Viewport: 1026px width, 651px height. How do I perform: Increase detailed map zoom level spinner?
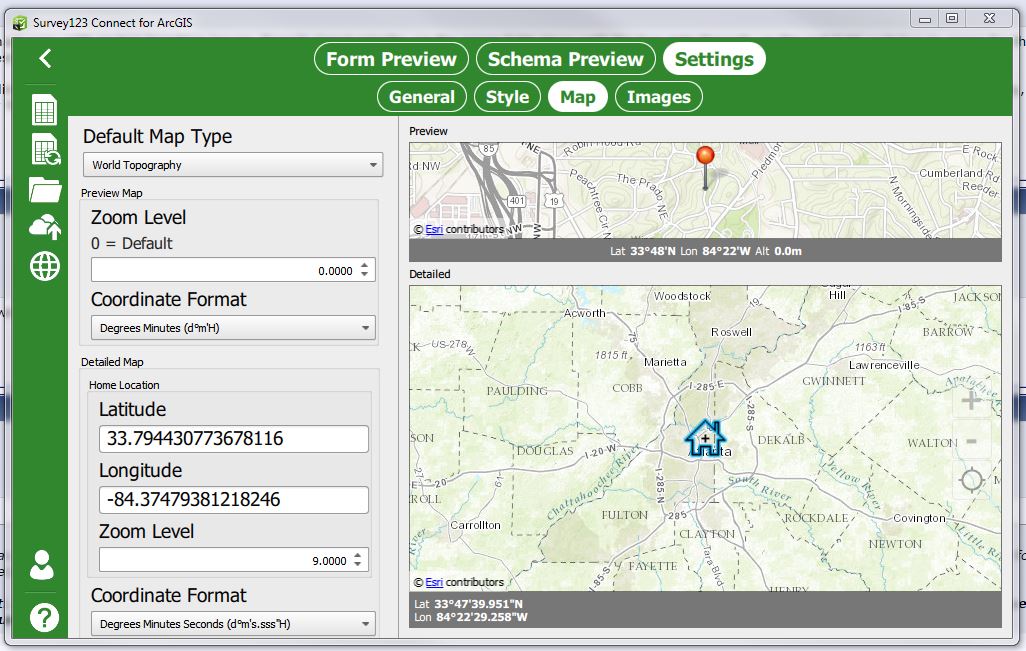357,555
